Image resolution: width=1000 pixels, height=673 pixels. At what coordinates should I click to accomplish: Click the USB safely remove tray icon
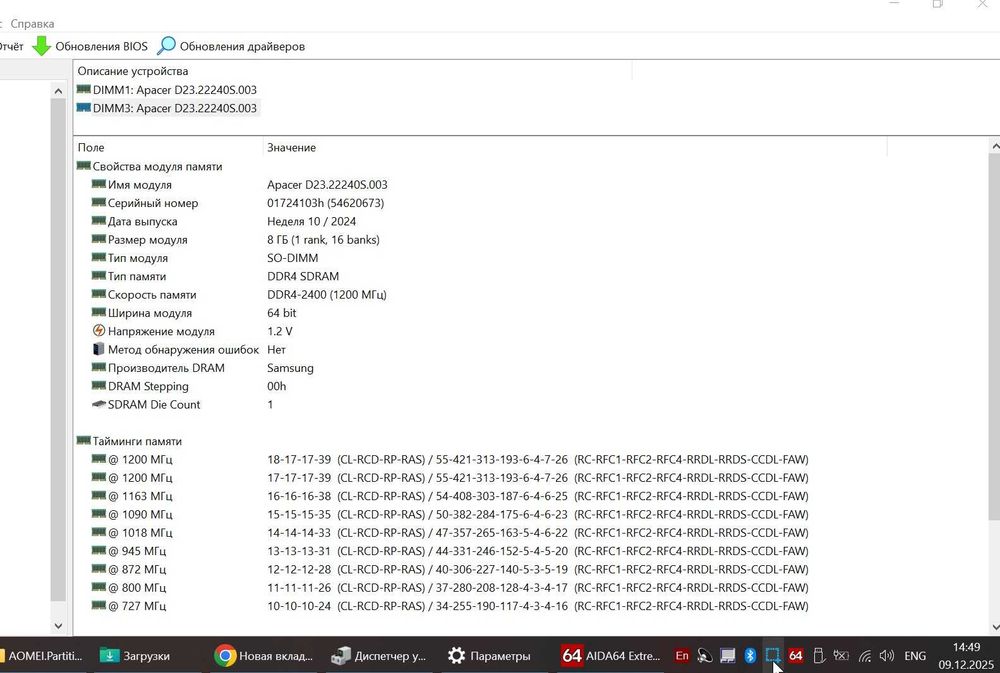819,656
